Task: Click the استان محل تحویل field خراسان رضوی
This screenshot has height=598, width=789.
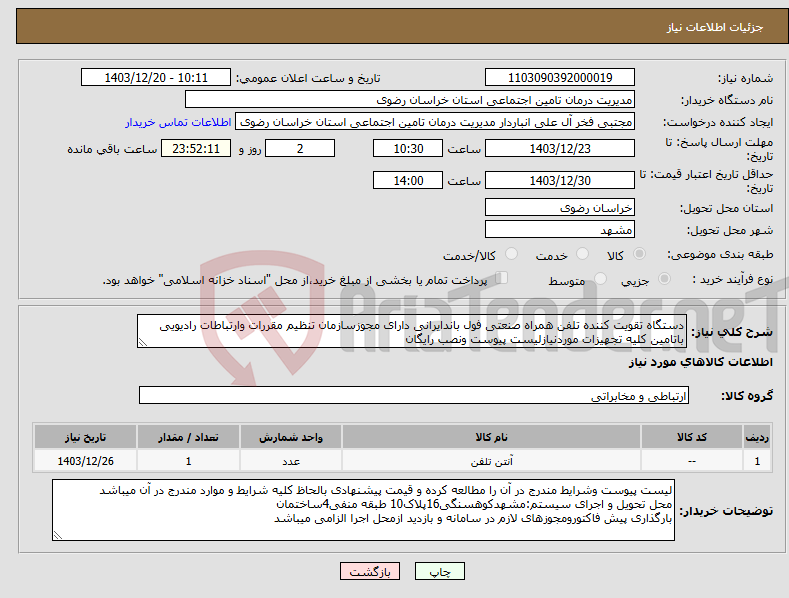Action: click(560, 207)
